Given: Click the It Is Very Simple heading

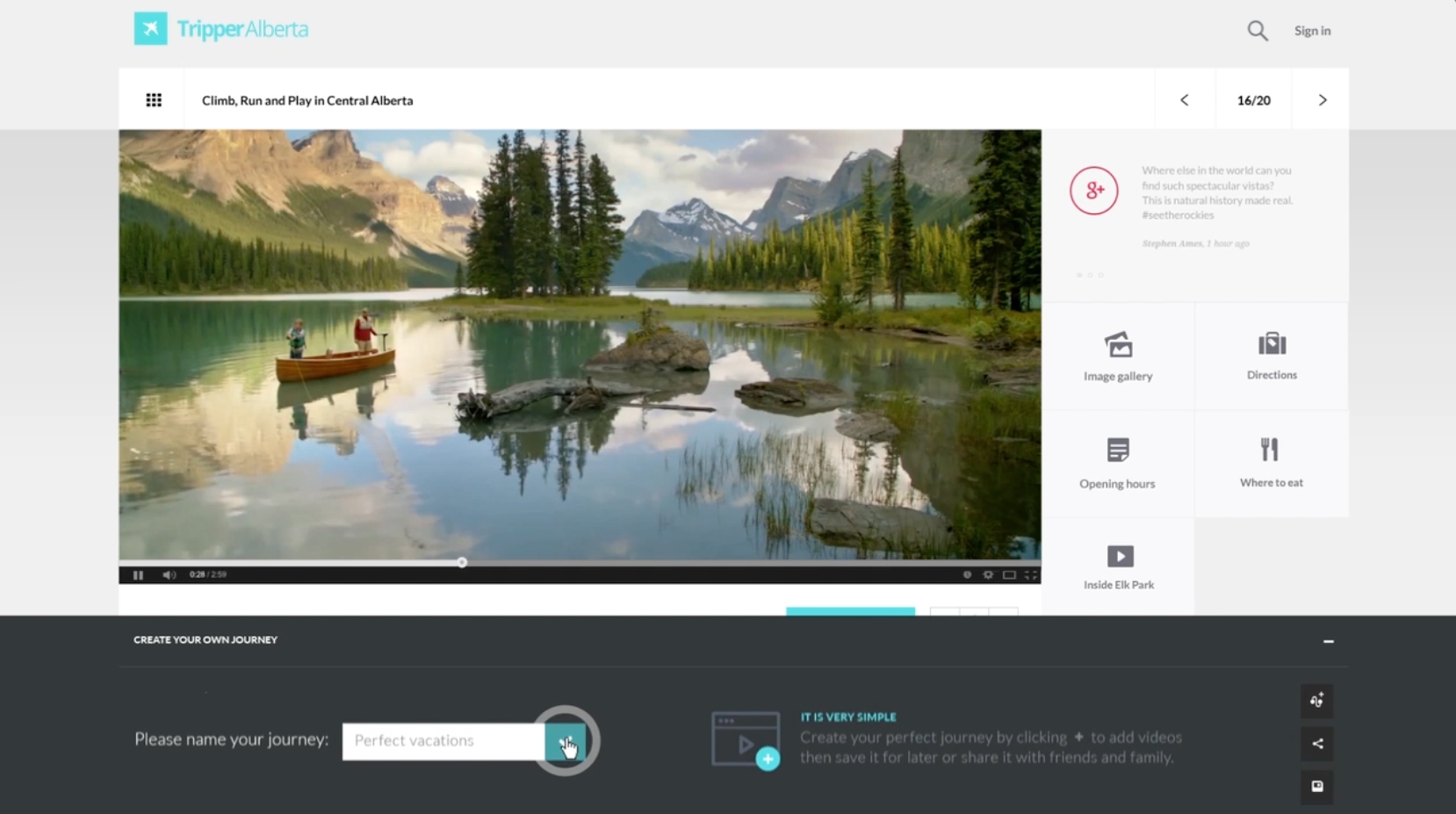Looking at the screenshot, I should click(x=848, y=717).
